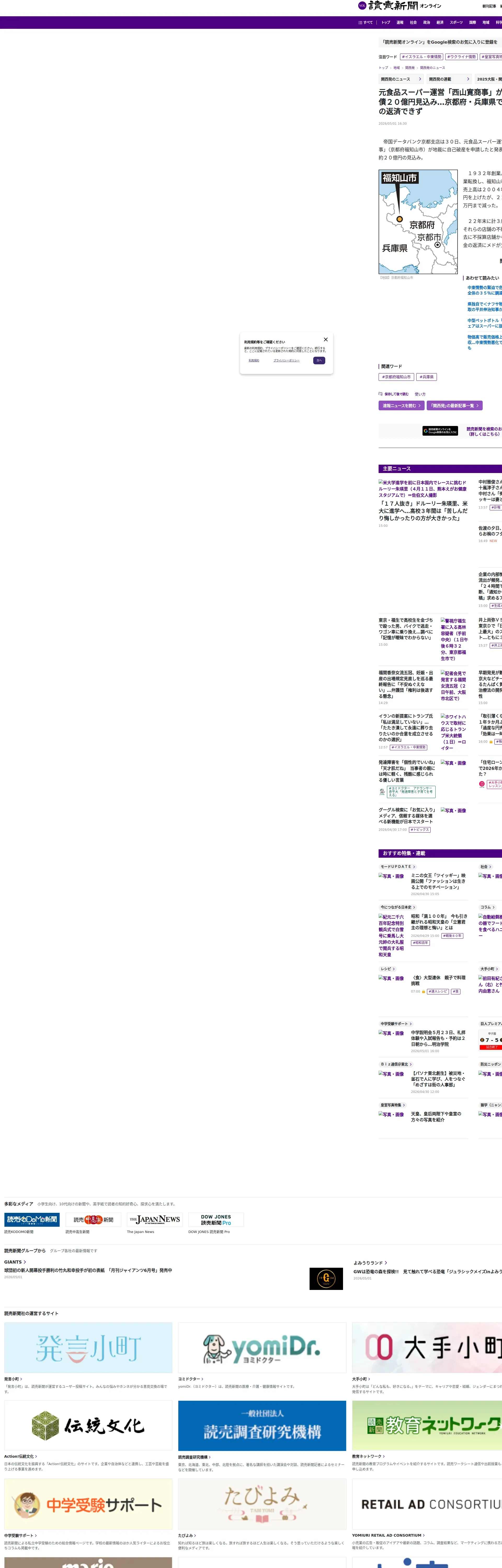Open the プライバシーポリシー link in the popup
The image size is (502, 1568).
[x=286, y=360]
